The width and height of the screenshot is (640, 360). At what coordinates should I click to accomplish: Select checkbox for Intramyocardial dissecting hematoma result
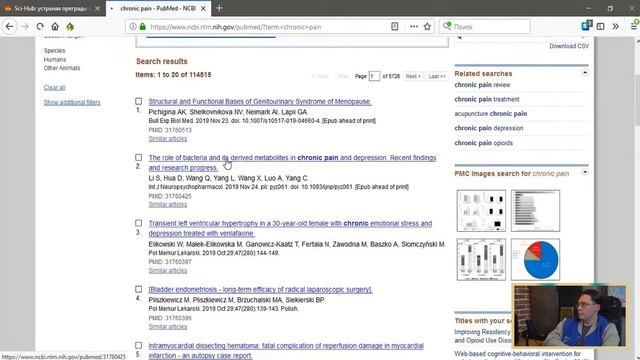point(139,346)
